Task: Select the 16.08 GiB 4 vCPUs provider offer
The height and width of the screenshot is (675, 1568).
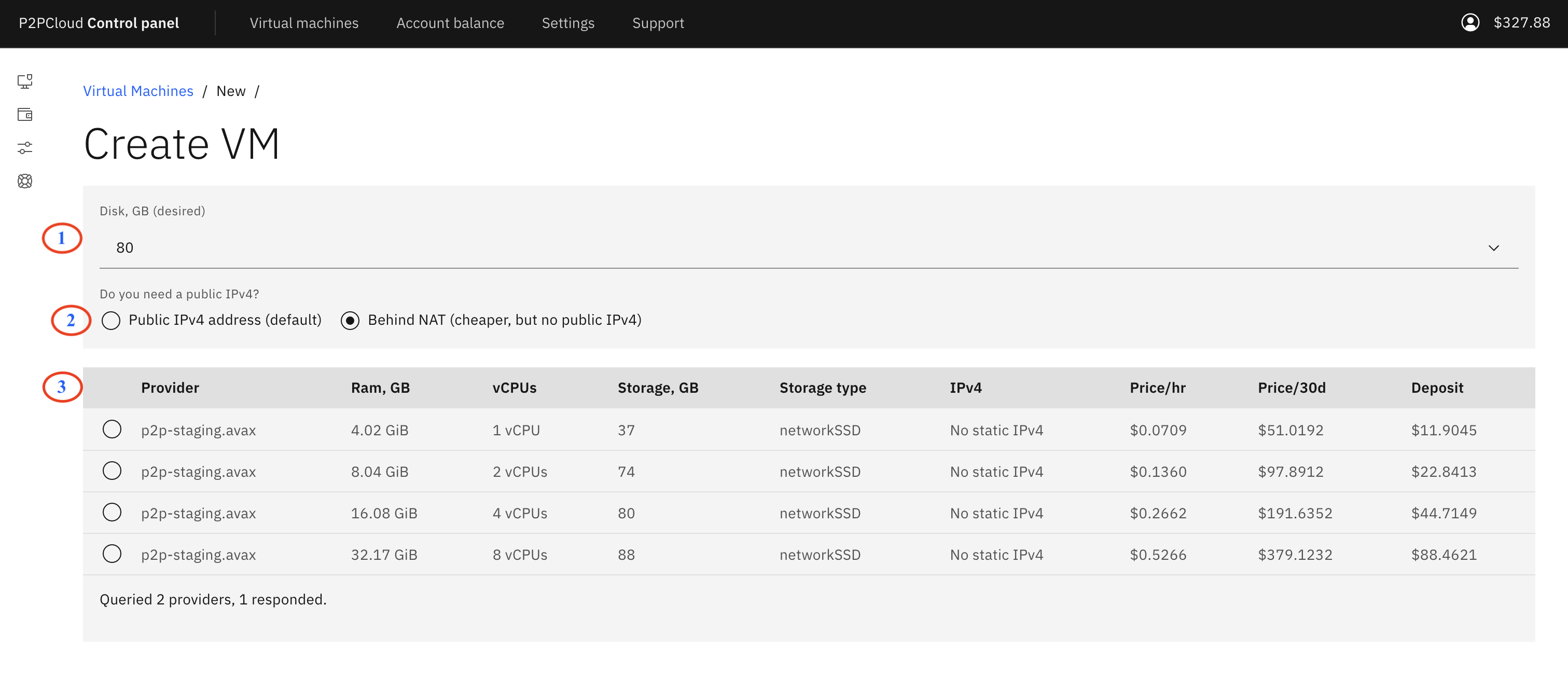Action: pos(112,512)
